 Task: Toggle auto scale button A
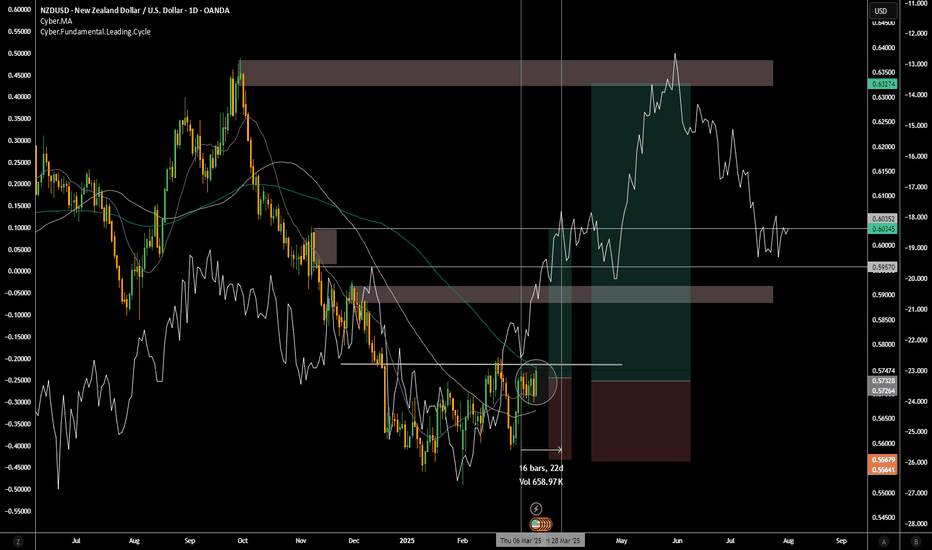point(884,541)
